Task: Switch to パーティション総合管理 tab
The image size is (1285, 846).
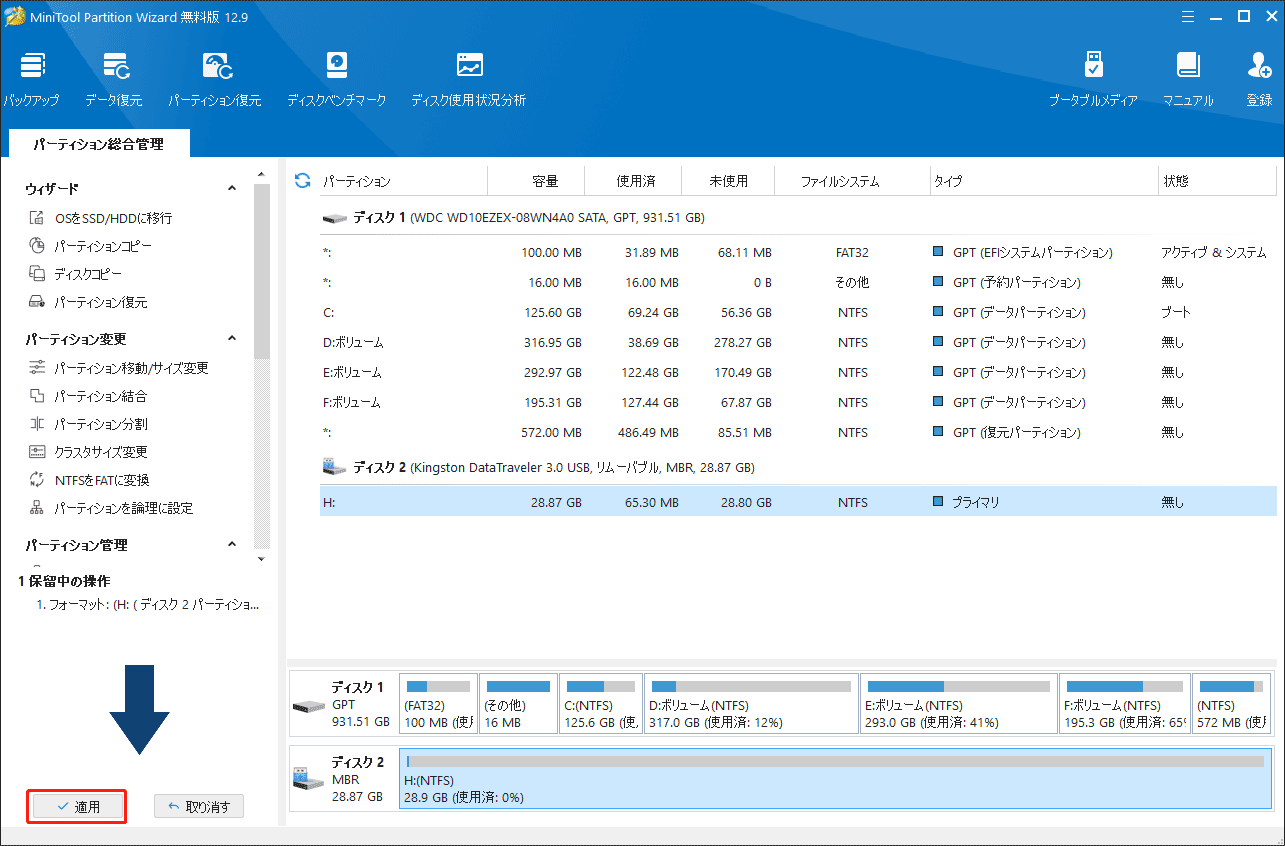Action: coord(98,144)
